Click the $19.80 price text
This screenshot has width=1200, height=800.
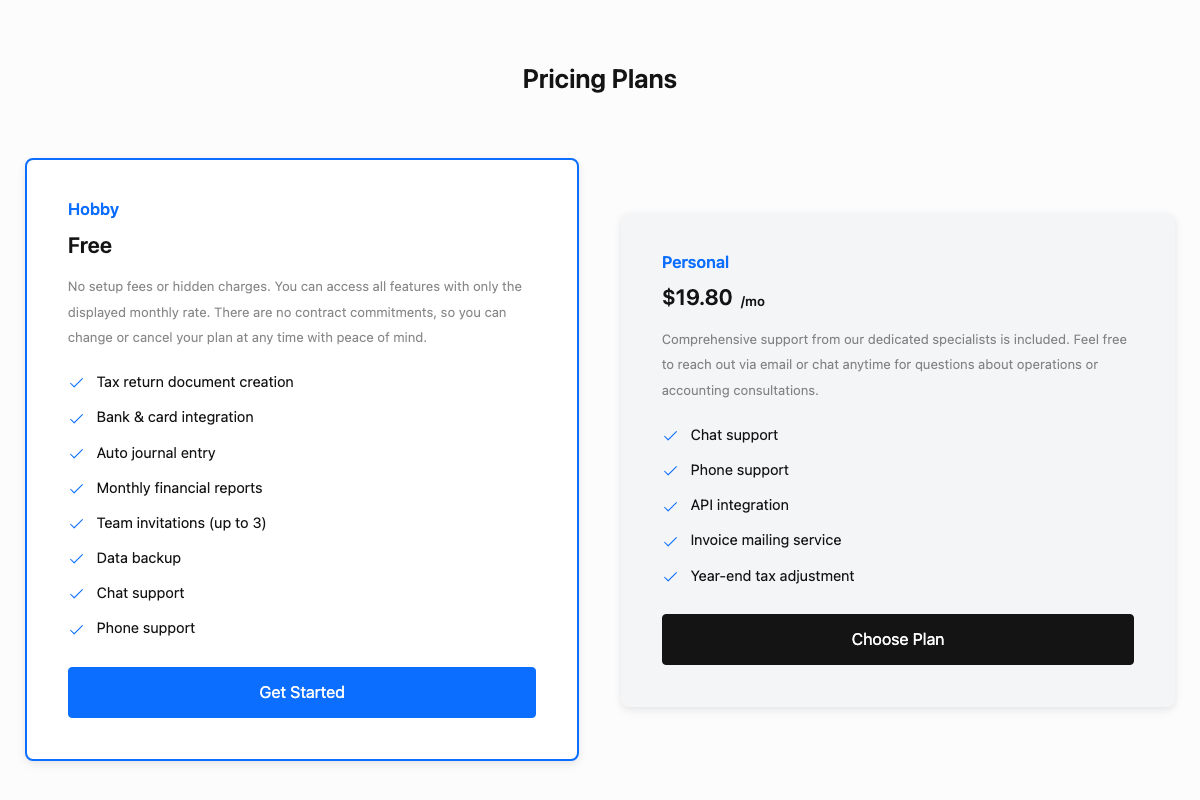pos(695,297)
